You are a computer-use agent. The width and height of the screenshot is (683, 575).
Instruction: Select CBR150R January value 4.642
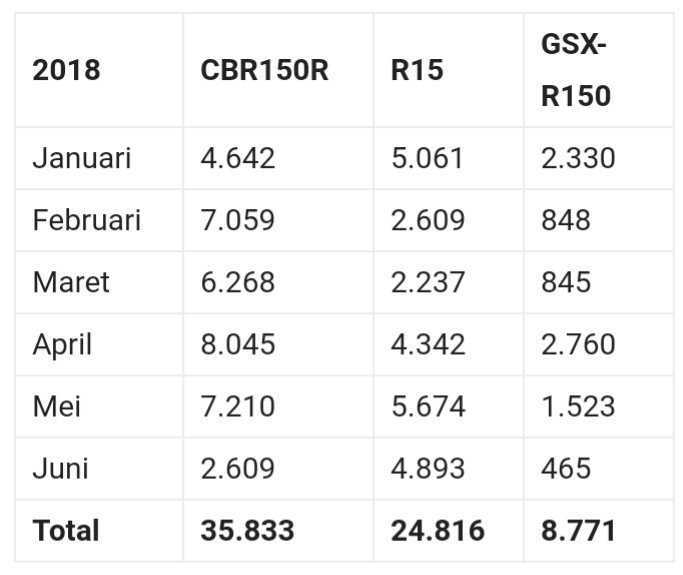[237, 158]
